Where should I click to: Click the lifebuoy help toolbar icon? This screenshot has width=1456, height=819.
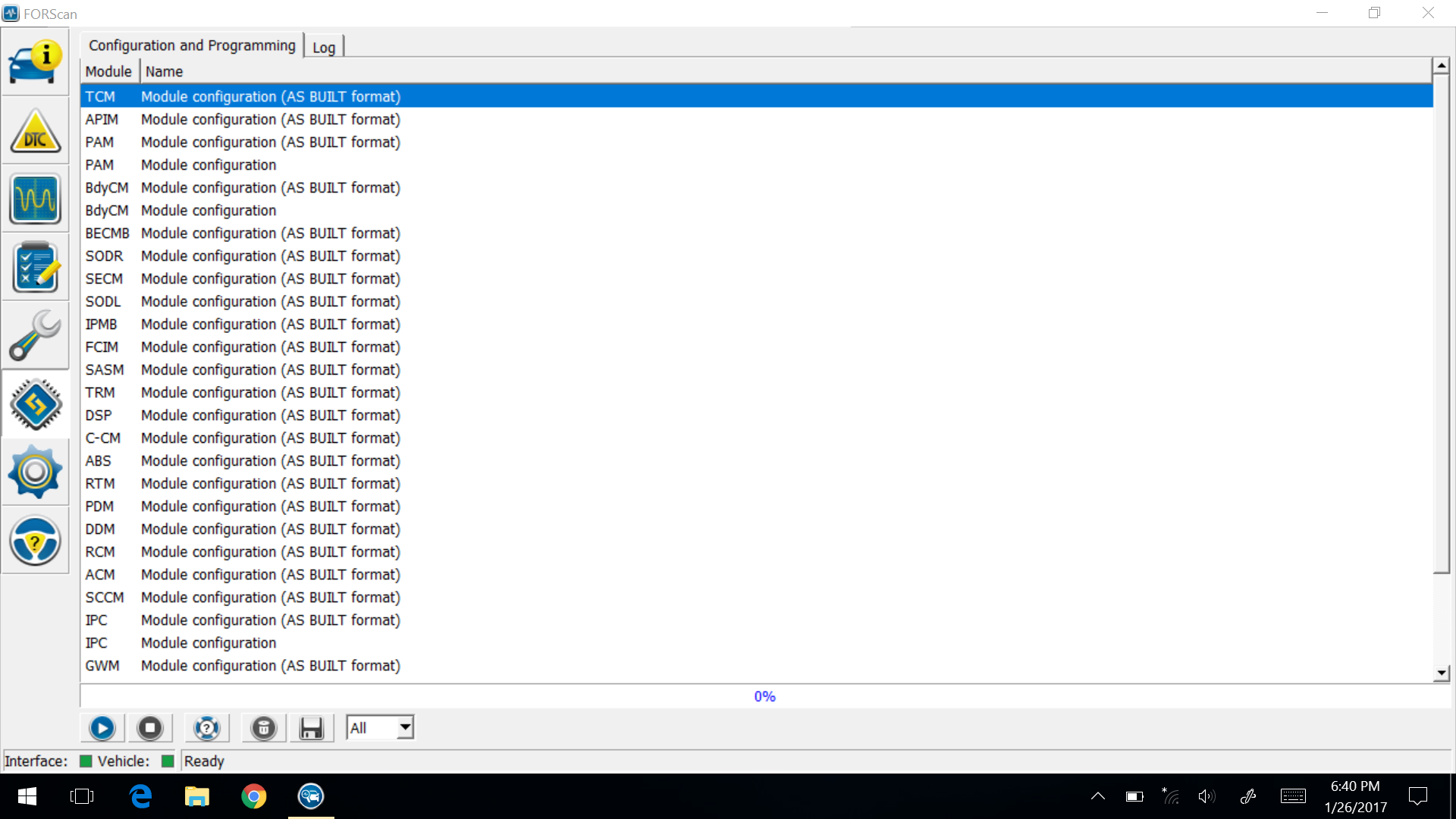pos(206,728)
